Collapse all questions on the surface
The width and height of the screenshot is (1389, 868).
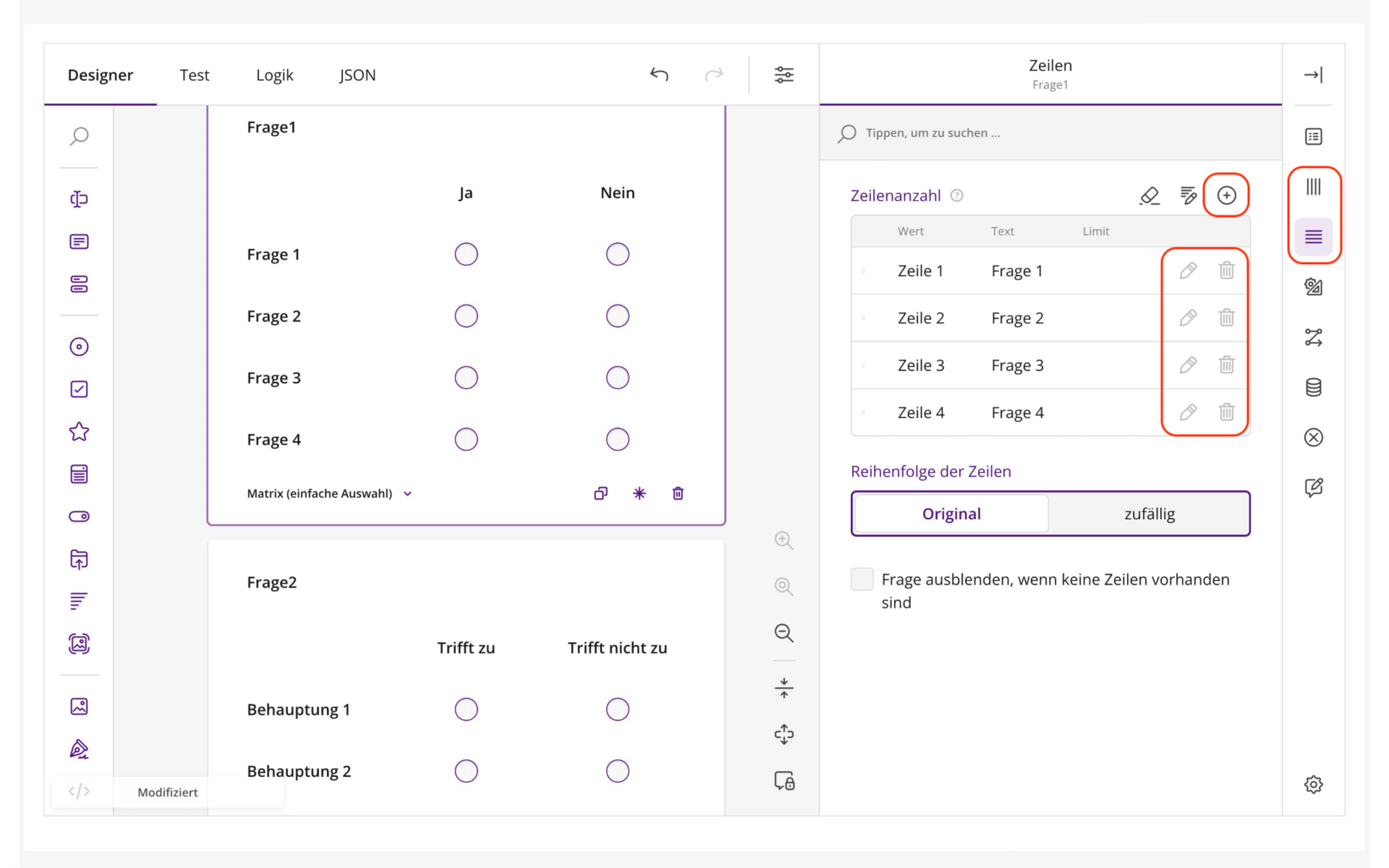(784, 688)
